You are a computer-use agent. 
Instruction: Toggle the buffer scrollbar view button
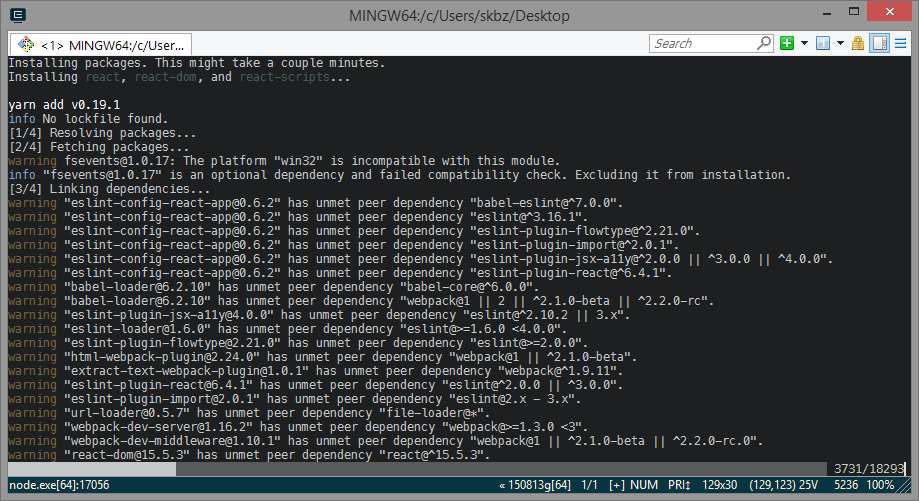(x=879, y=43)
